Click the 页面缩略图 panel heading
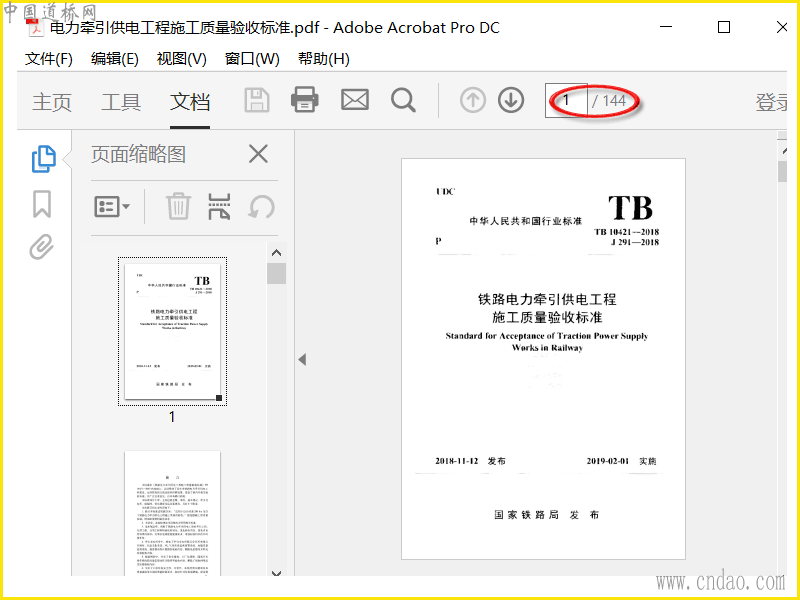Viewport: 800px width, 600px height. (138, 154)
